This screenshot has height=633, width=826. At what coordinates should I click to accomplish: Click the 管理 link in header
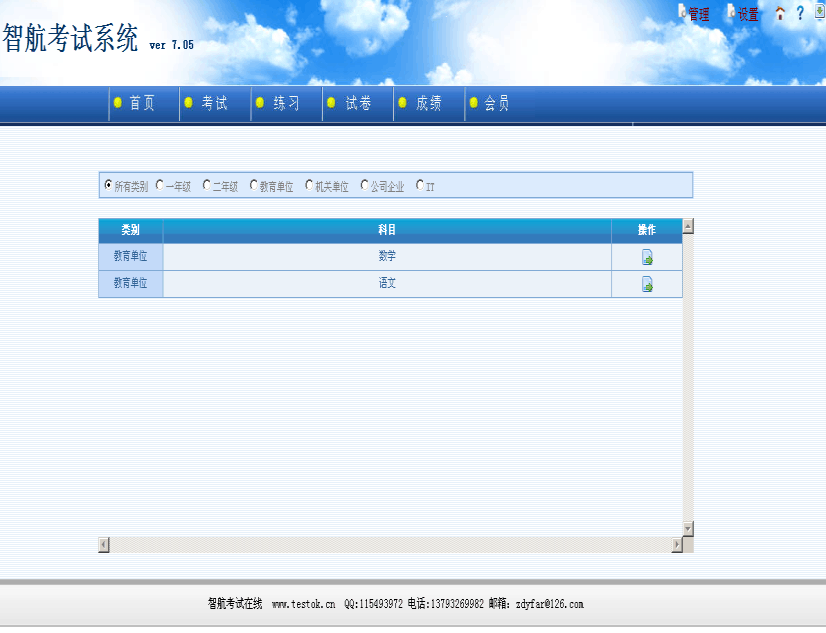click(698, 14)
